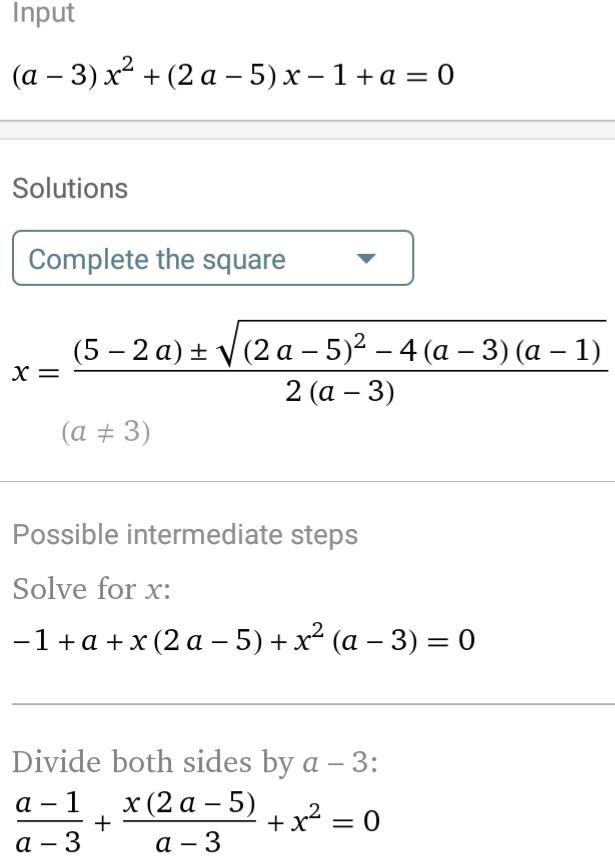Click the + x² = 0 ending of divided equation
615x860 pixels.
pyautogui.click(x=324, y=821)
